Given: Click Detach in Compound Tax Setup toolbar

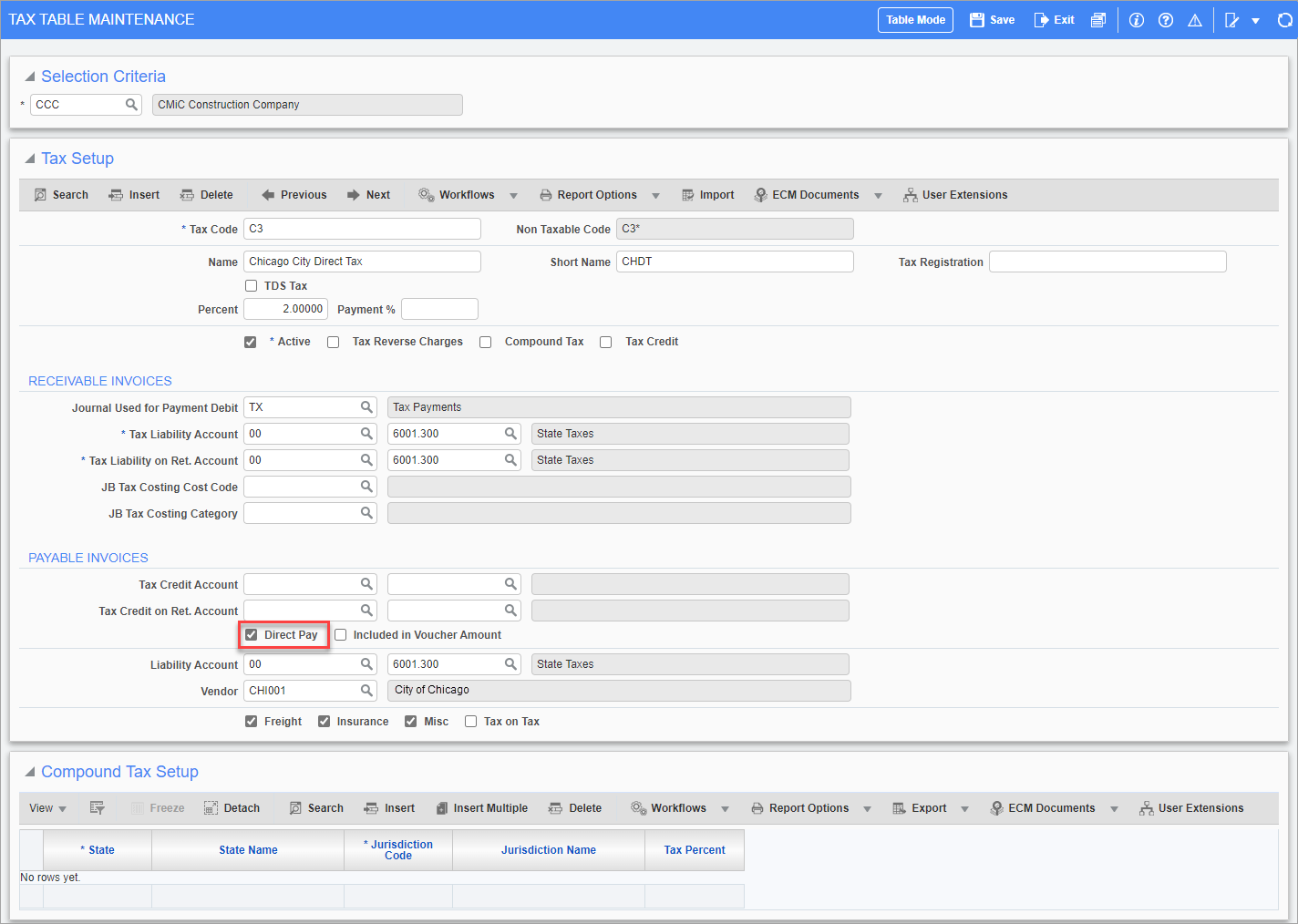Looking at the screenshot, I should pyautogui.click(x=232, y=808).
